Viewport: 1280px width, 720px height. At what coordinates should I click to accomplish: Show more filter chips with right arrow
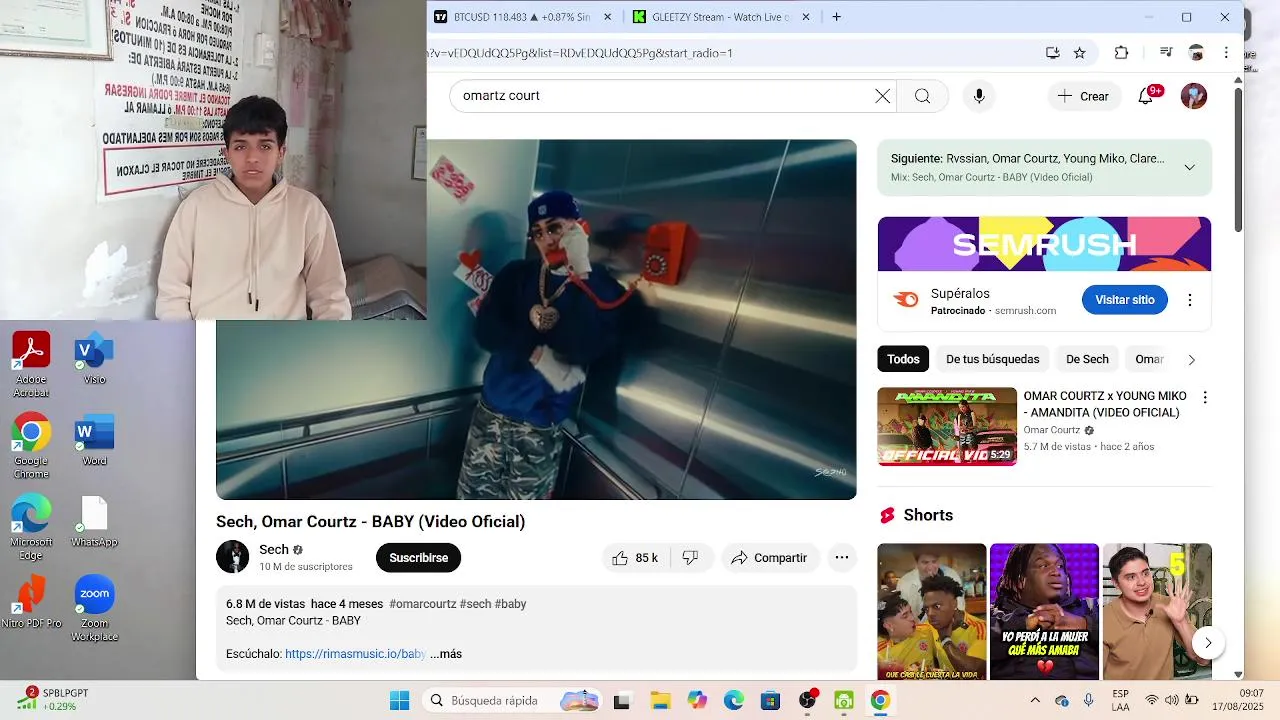coord(1191,359)
